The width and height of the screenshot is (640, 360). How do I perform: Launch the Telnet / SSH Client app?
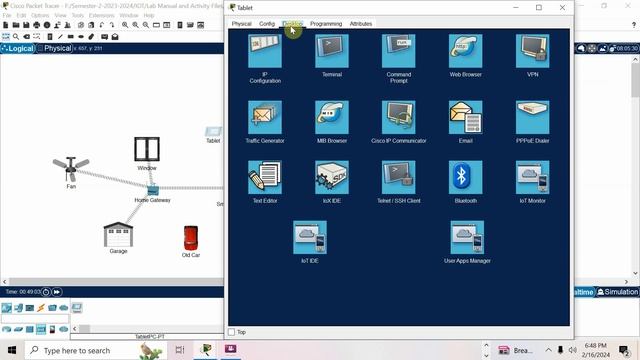click(x=398, y=177)
